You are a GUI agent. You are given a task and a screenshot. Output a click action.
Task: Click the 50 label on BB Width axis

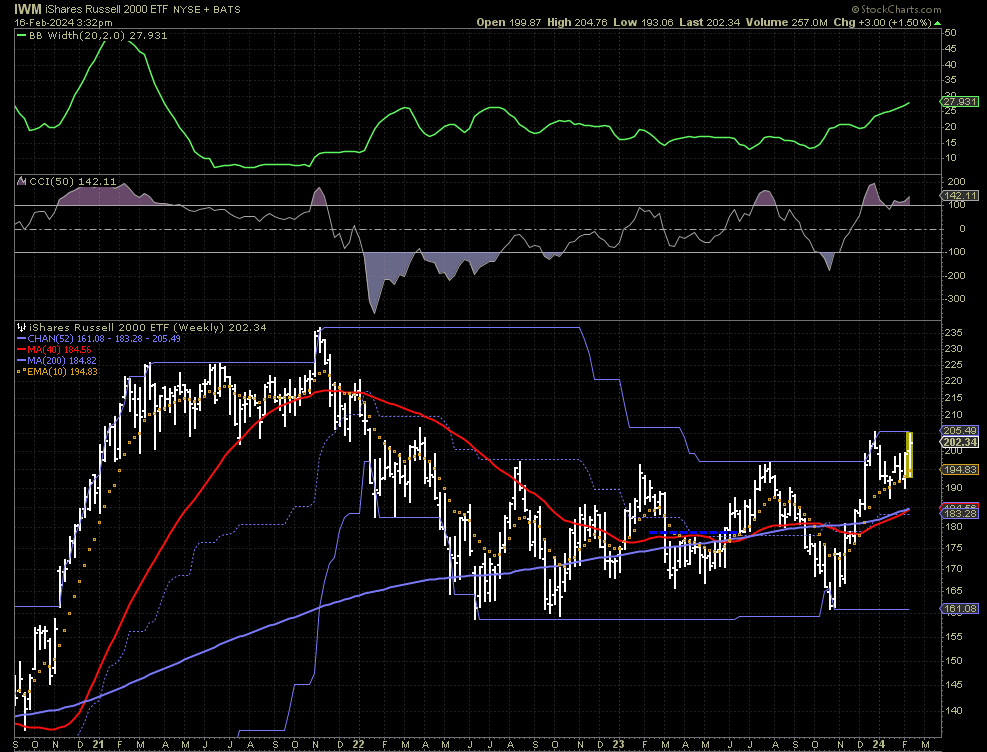(950, 33)
